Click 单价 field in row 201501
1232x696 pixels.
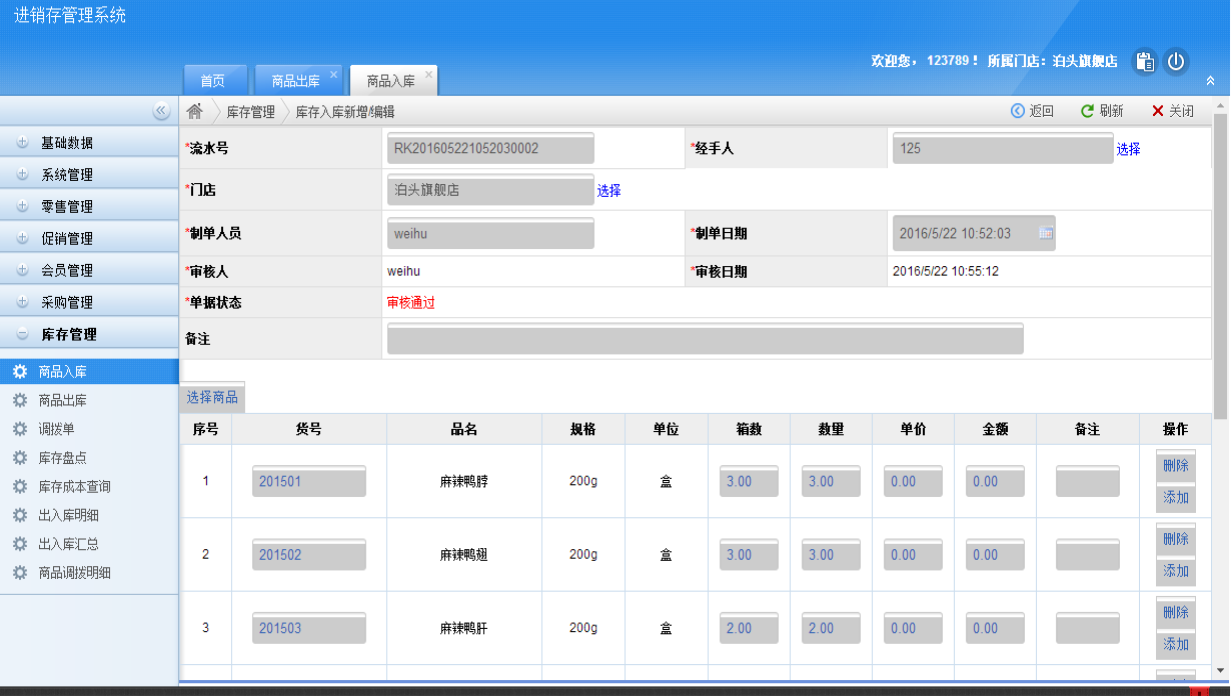pyautogui.click(x=913, y=481)
